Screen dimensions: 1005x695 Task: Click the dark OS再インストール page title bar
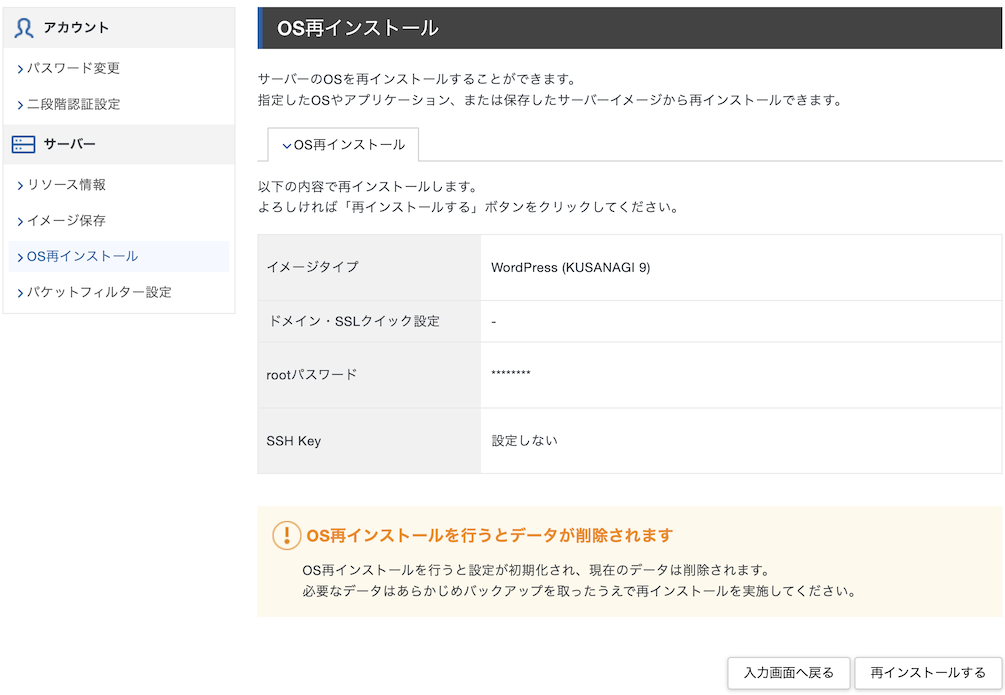coord(630,28)
